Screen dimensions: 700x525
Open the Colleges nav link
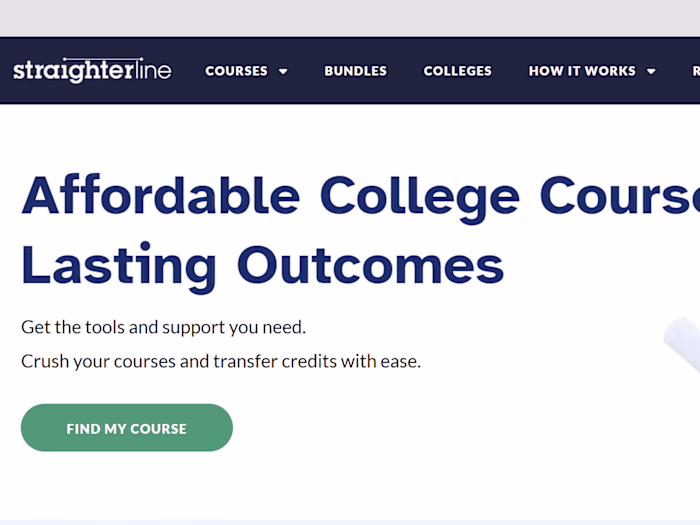(x=457, y=71)
